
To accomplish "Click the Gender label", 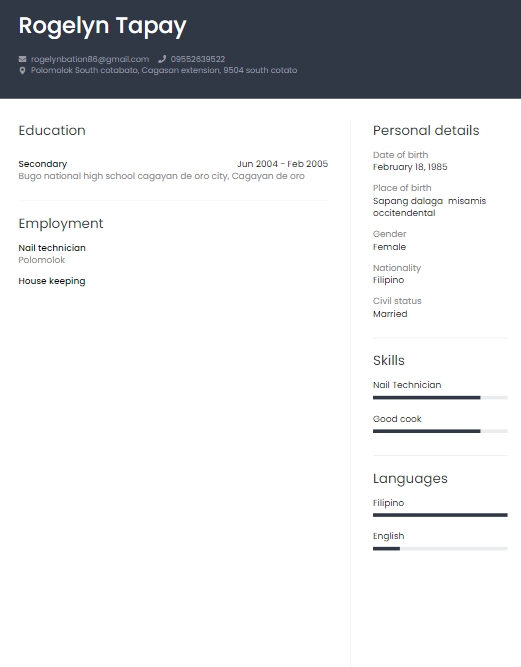I will pyautogui.click(x=390, y=234).
